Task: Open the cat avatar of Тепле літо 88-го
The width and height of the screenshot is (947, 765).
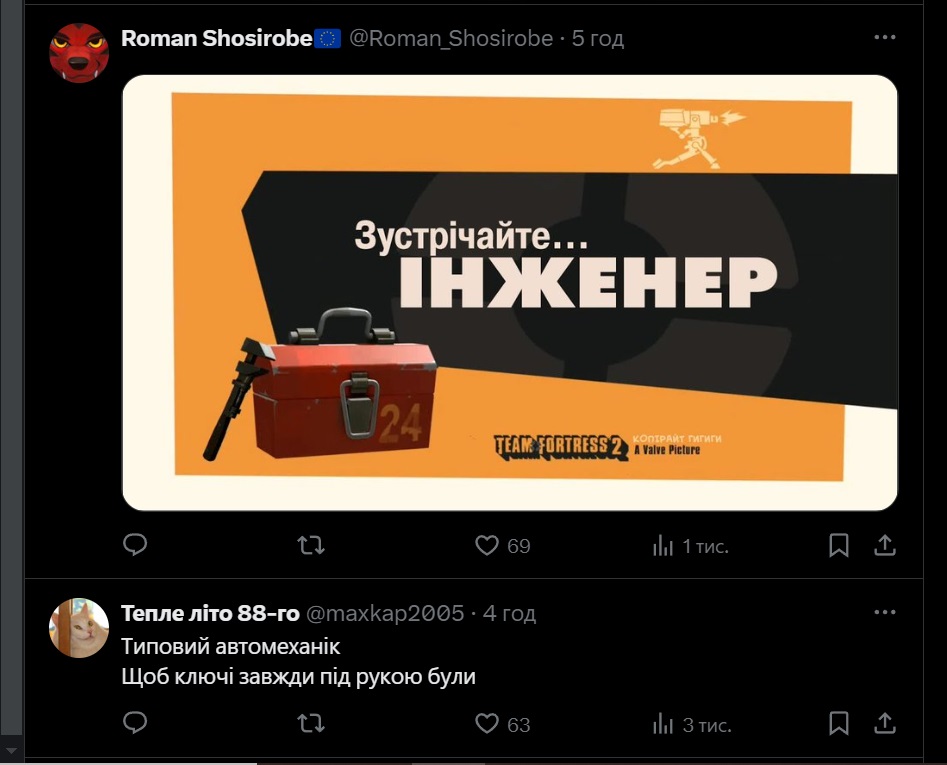Action: [x=79, y=628]
